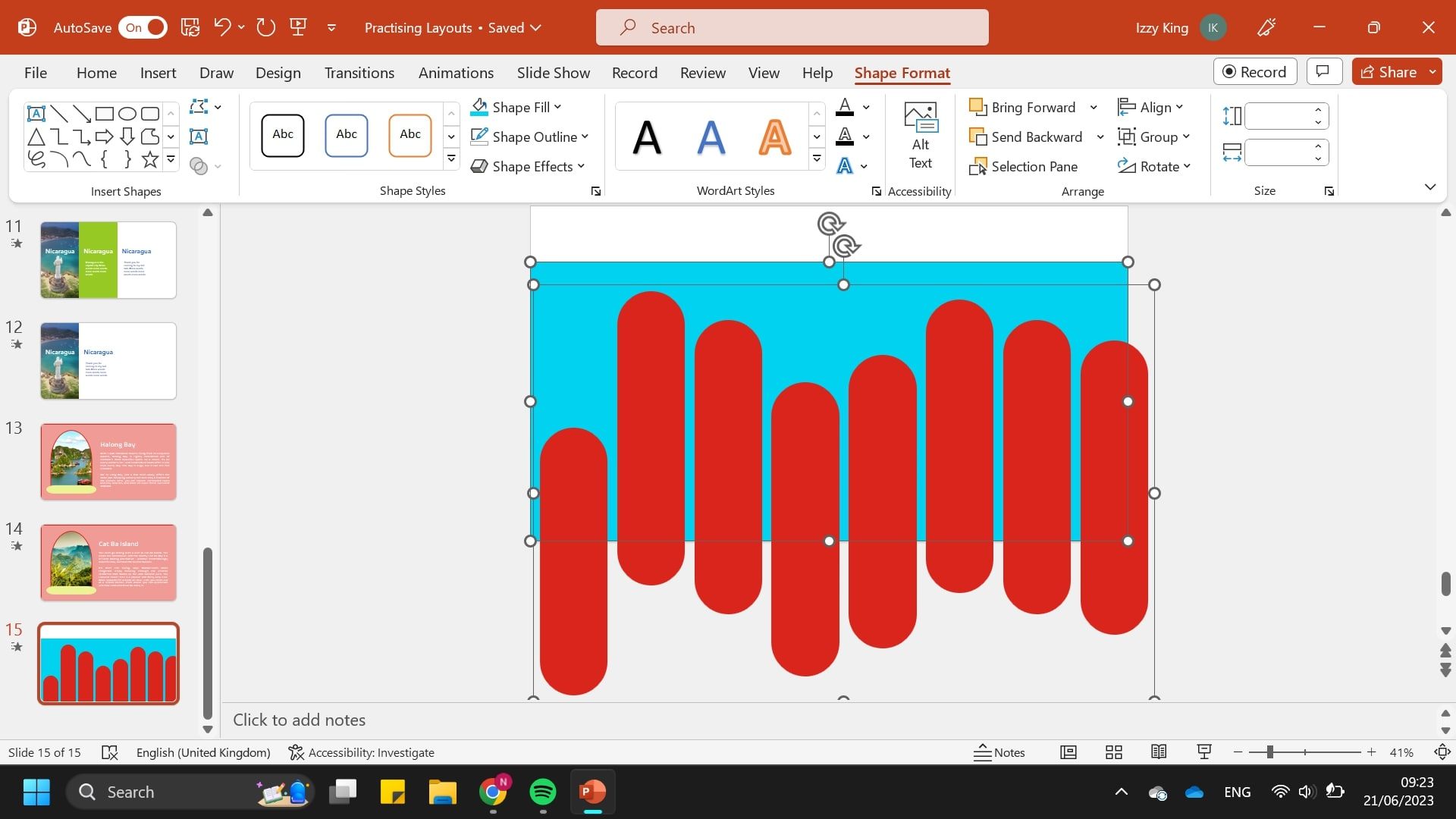Undo the last action
The height and width of the screenshot is (819, 1456).
point(222,28)
